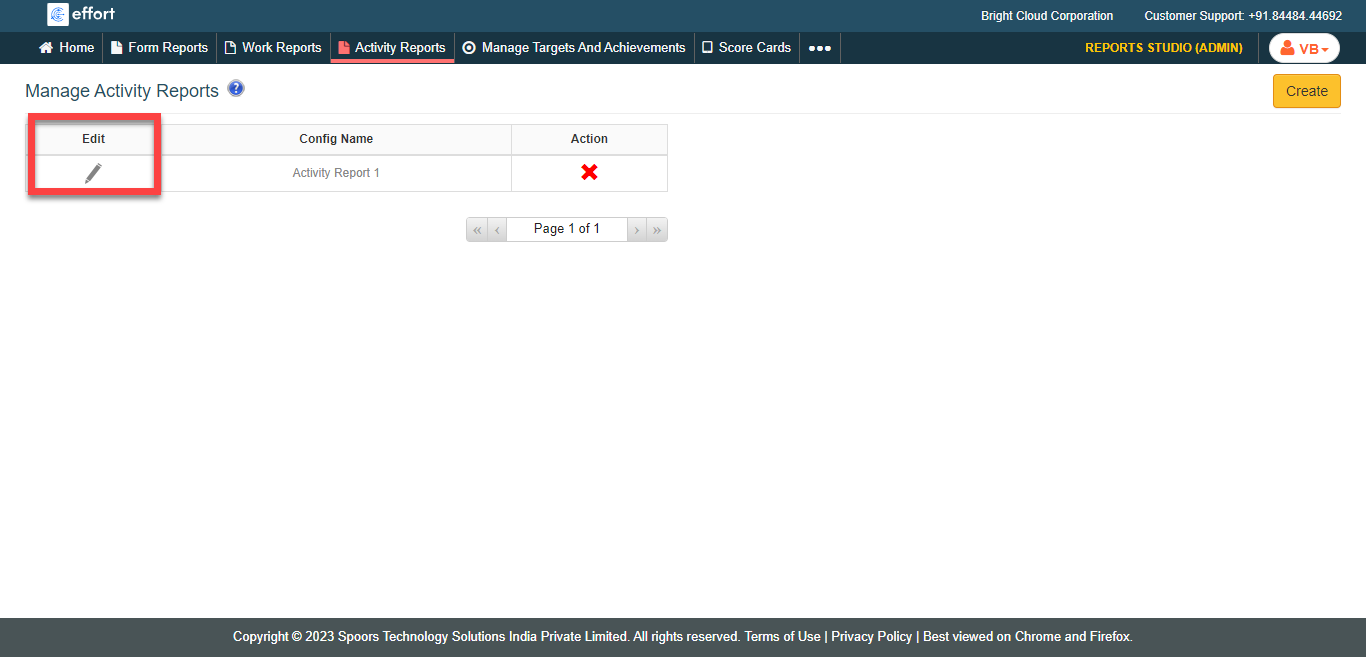
Task: Open the blue help question mark icon
Action: coord(236,89)
